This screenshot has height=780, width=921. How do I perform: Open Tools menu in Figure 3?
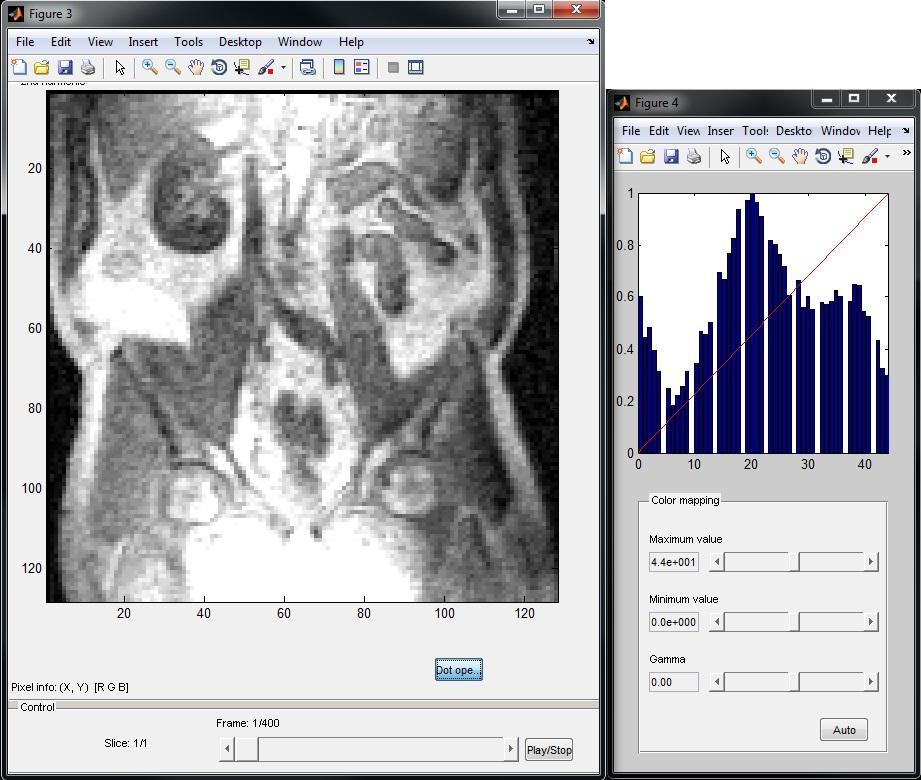(x=188, y=42)
